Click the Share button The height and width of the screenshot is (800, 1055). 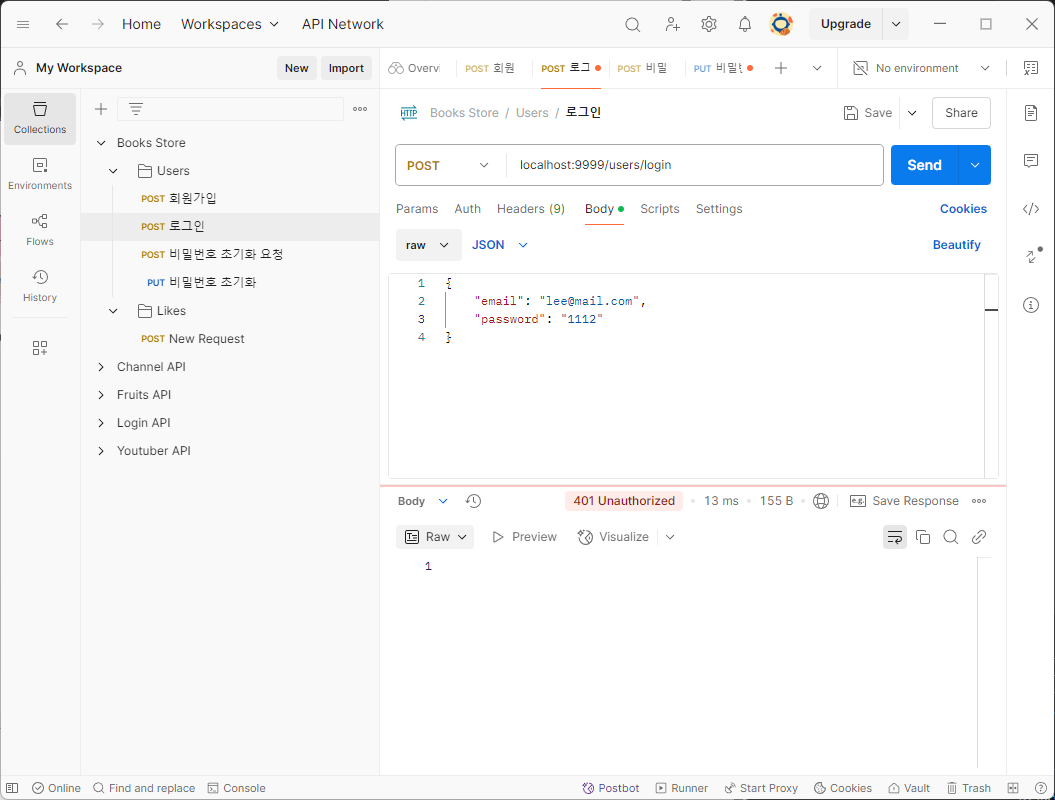pos(961,113)
